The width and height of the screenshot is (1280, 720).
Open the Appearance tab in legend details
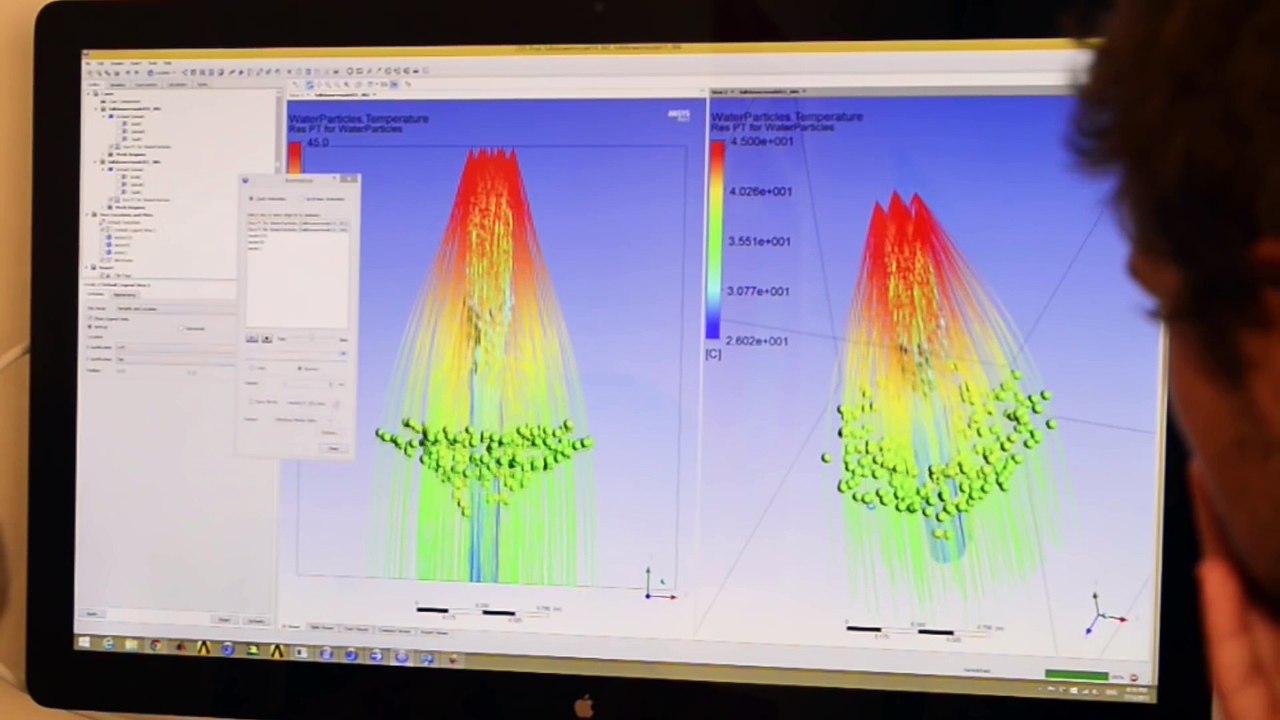click(124, 294)
